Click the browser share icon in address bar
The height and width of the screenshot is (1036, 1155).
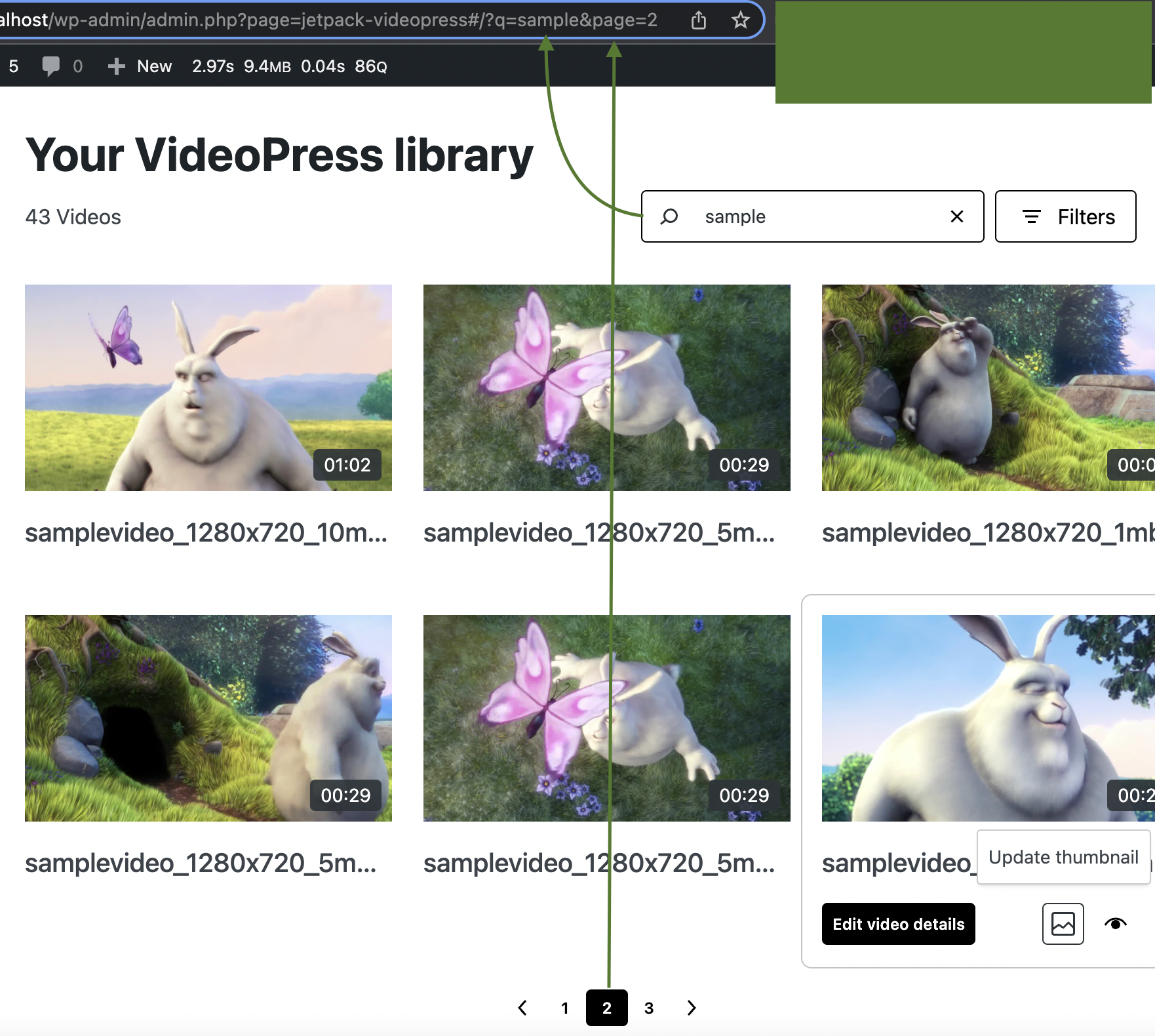coord(699,20)
